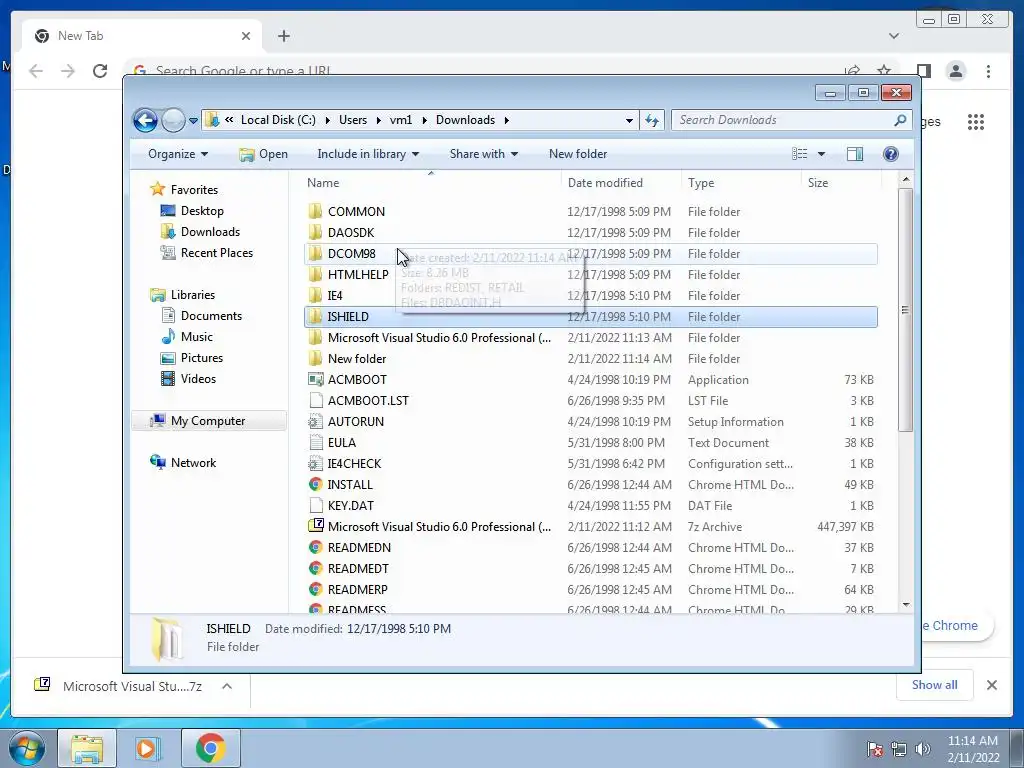Select the READMEDN file icon
Viewport: 1024px width, 768px height.
tap(315, 547)
